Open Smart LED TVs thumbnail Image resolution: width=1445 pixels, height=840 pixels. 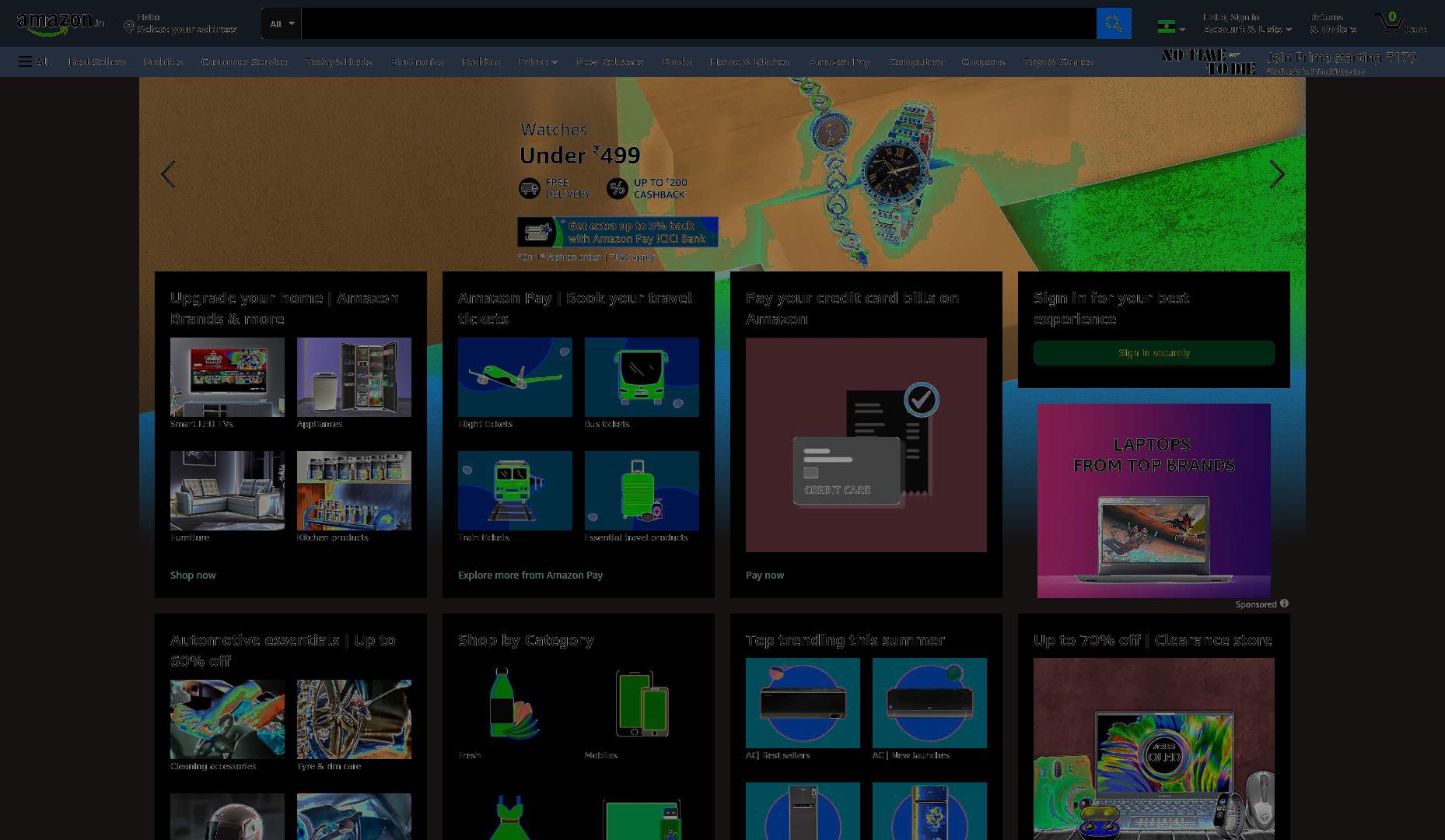(227, 377)
